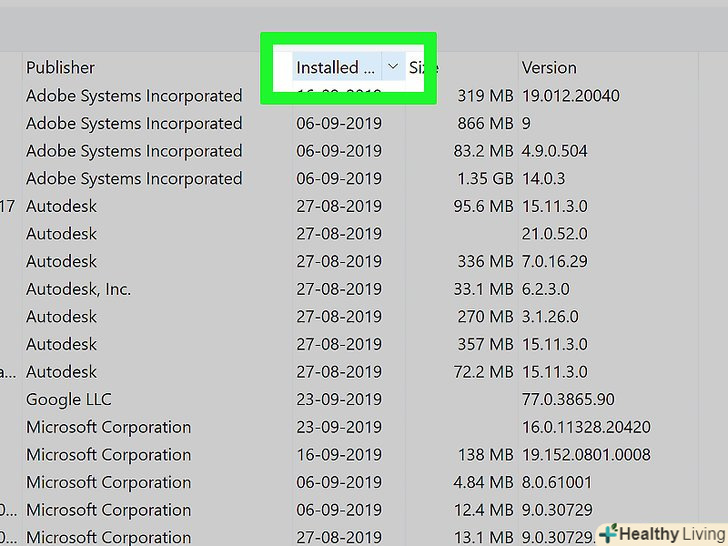This screenshot has height=546, width=728.
Task: Select Adobe entry with version 19.012.20040
Action: pos(134,96)
